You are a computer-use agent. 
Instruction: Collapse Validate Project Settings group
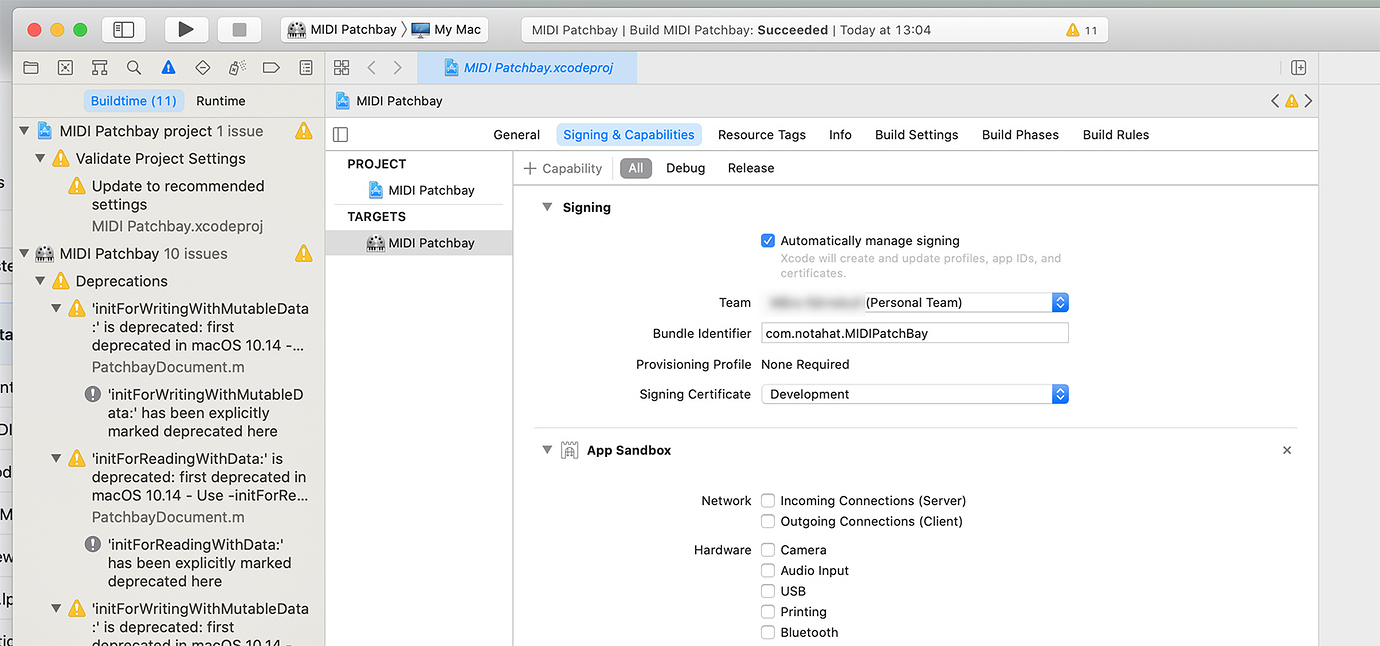tap(40, 159)
